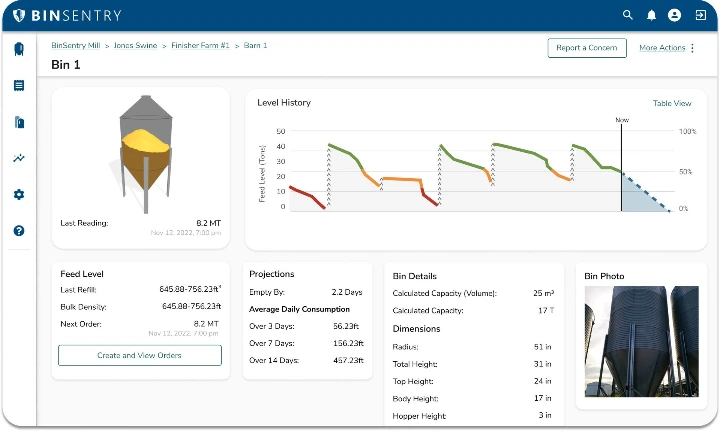Open the analytics trend chart icon
Viewport: 720px width, 431px height.
click(18, 158)
